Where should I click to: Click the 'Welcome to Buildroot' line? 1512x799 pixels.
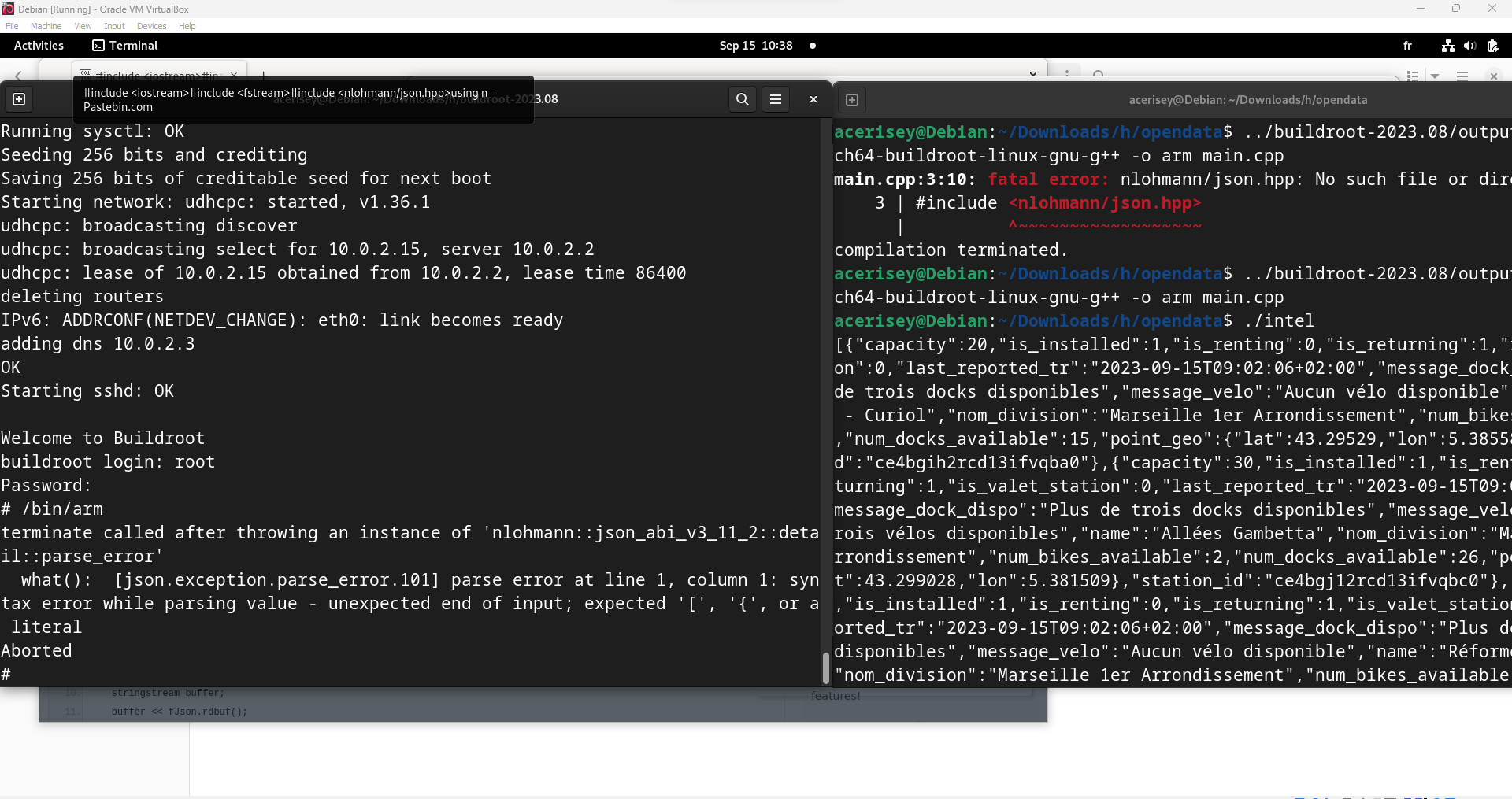pos(102,438)
